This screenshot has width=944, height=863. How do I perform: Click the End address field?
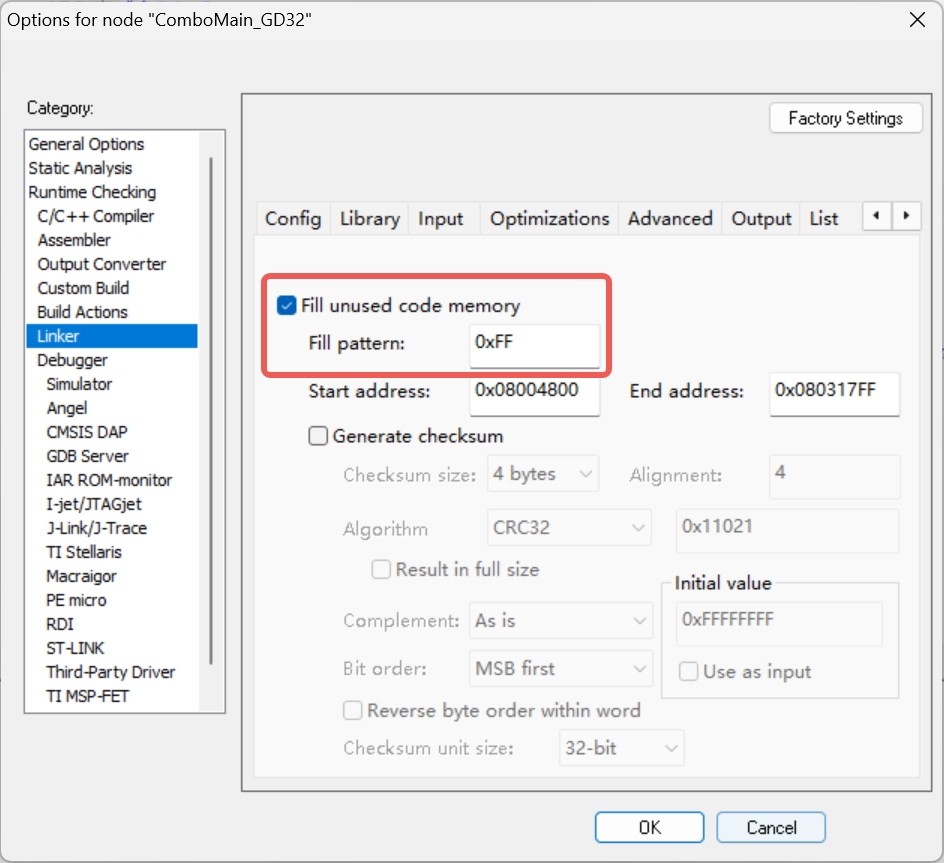(834, 391)
